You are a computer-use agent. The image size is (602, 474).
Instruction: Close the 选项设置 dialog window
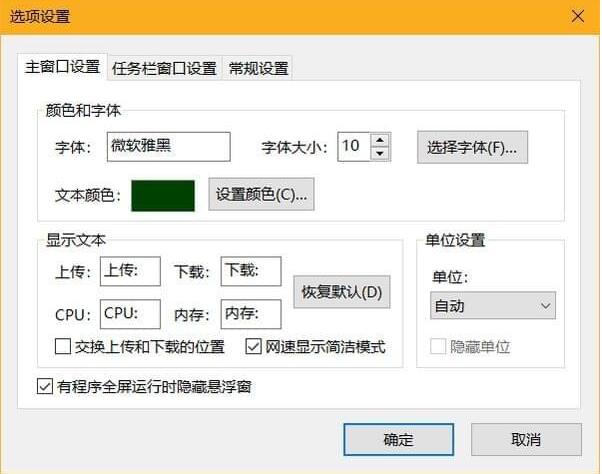click(x=578, y=17)
